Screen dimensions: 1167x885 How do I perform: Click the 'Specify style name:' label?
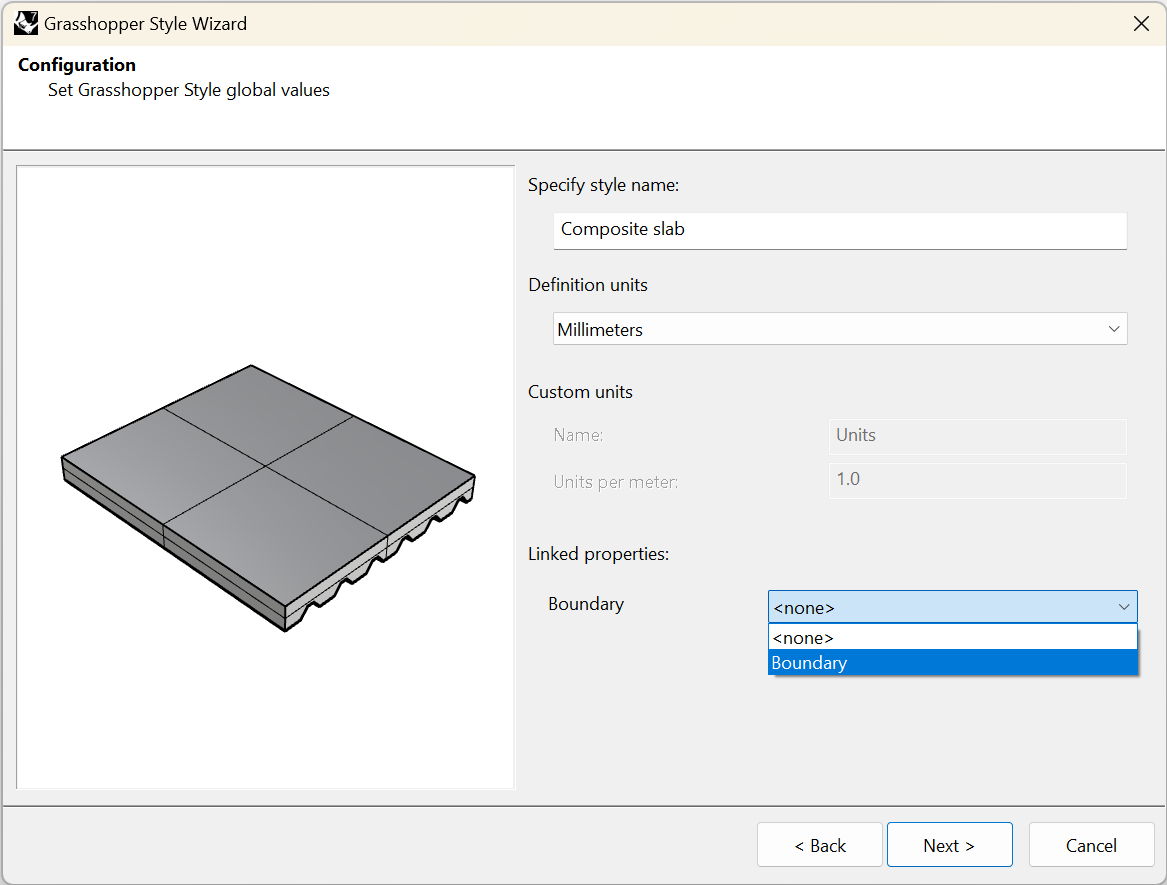603,185
